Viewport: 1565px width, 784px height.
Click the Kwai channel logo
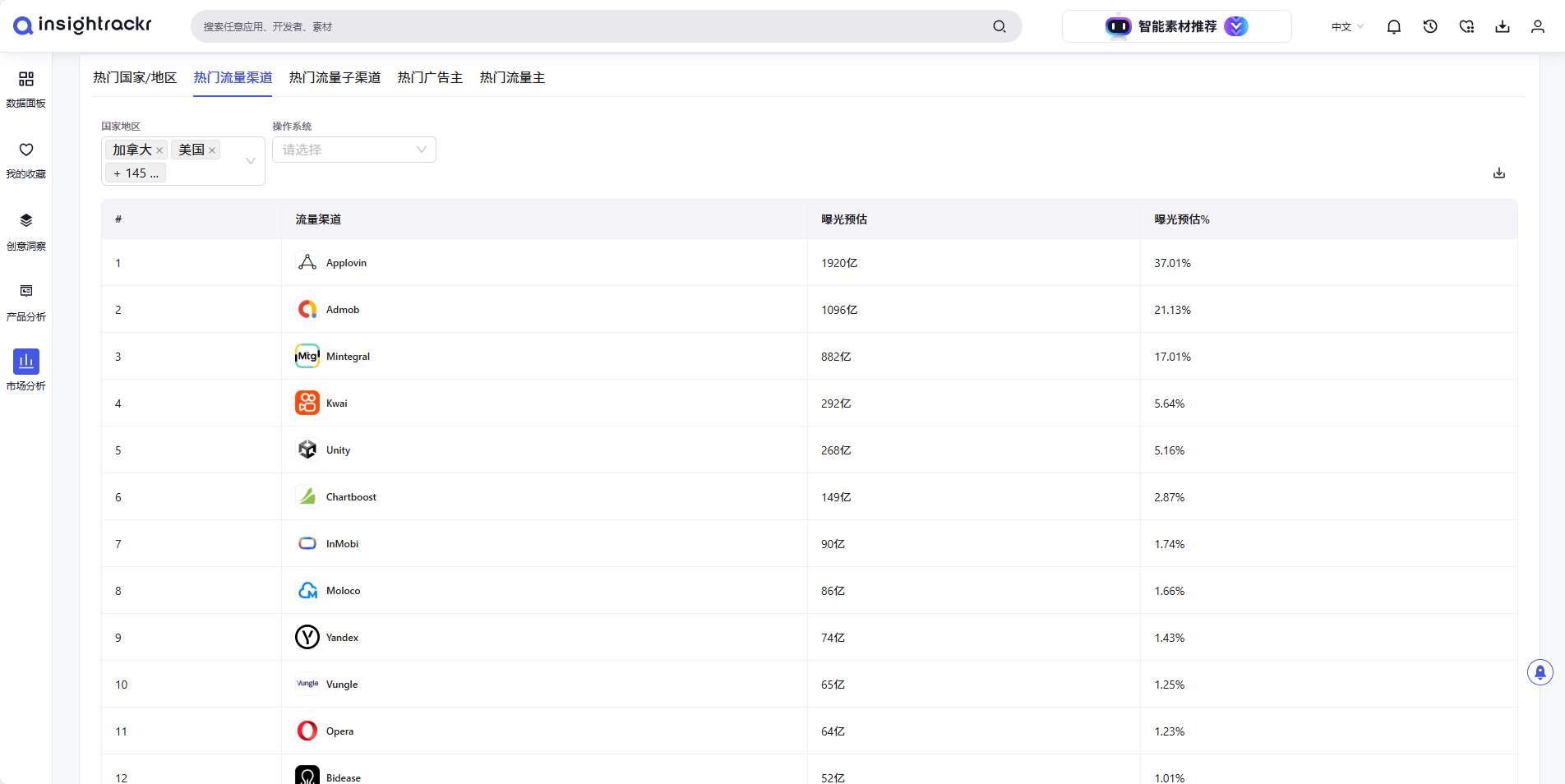pos(307,403)
